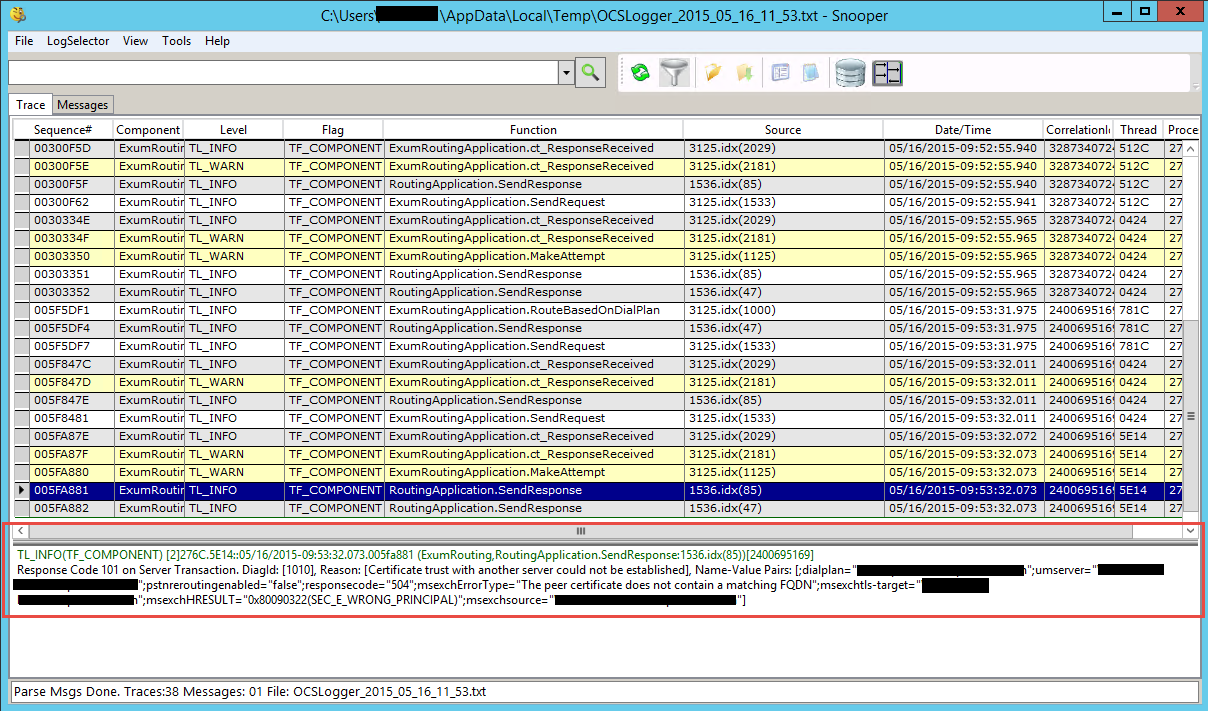
Task: Click the trace grid's vertical scrollbar up arrow
Action: coord(1189,148)
